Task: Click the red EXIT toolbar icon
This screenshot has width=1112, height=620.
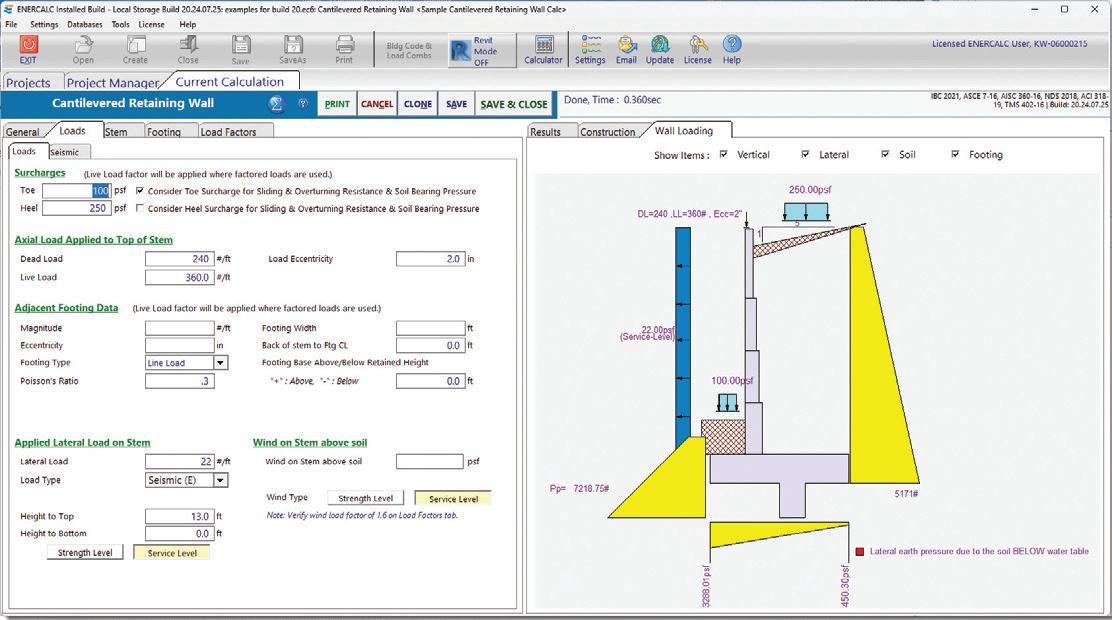Action: pyautogui.click(x=28, y=50)
